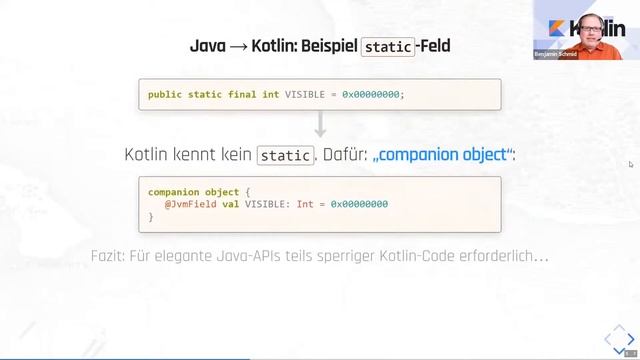The height and width of the screenshot is (360, 640).
Task: Click the Java constant name VISIBLE
Action: (305, 94)
